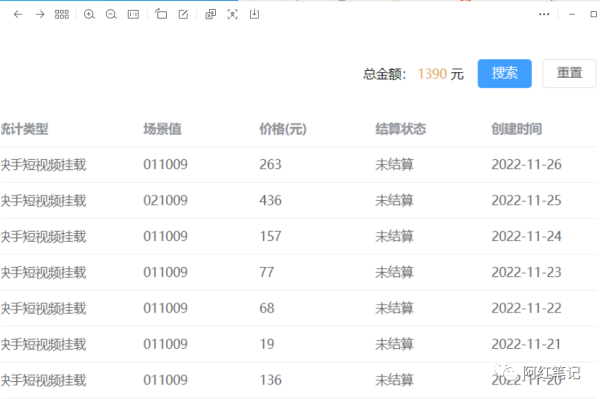Go to the next image with forward arrow

pos(40,15)
